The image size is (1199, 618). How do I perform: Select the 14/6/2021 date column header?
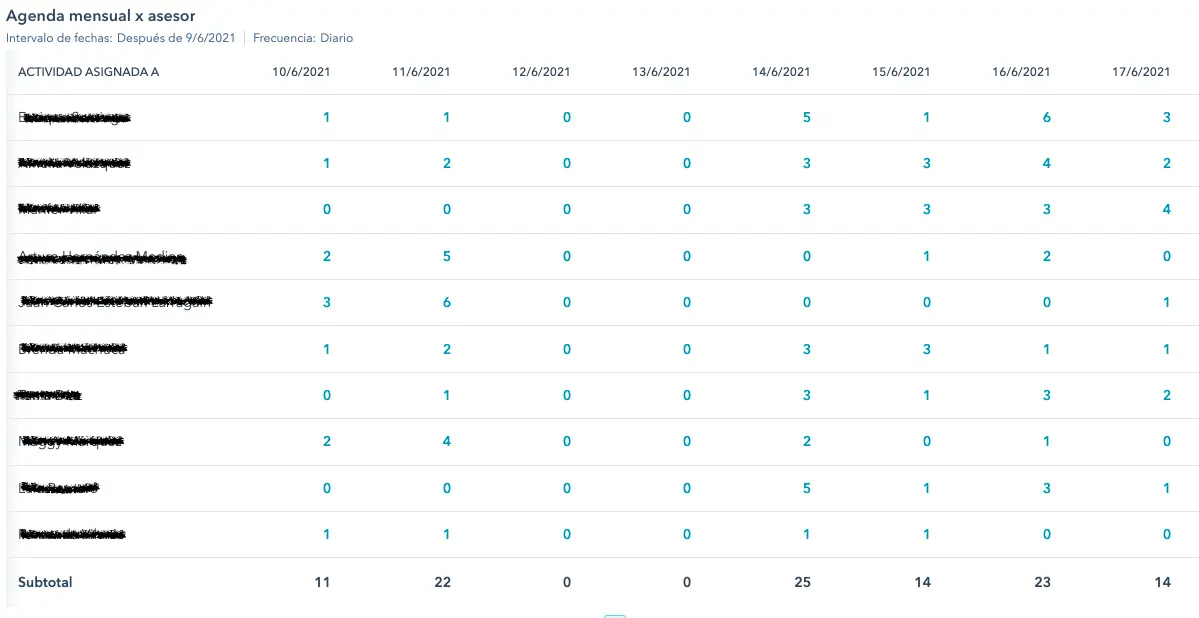(781, 72)
